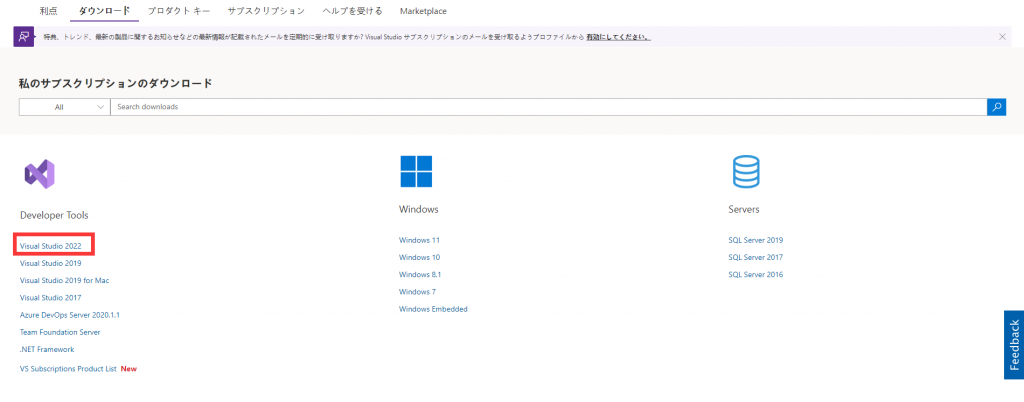
Task: Dismiss the notification banner with X
Action: tap(1002, 37)
